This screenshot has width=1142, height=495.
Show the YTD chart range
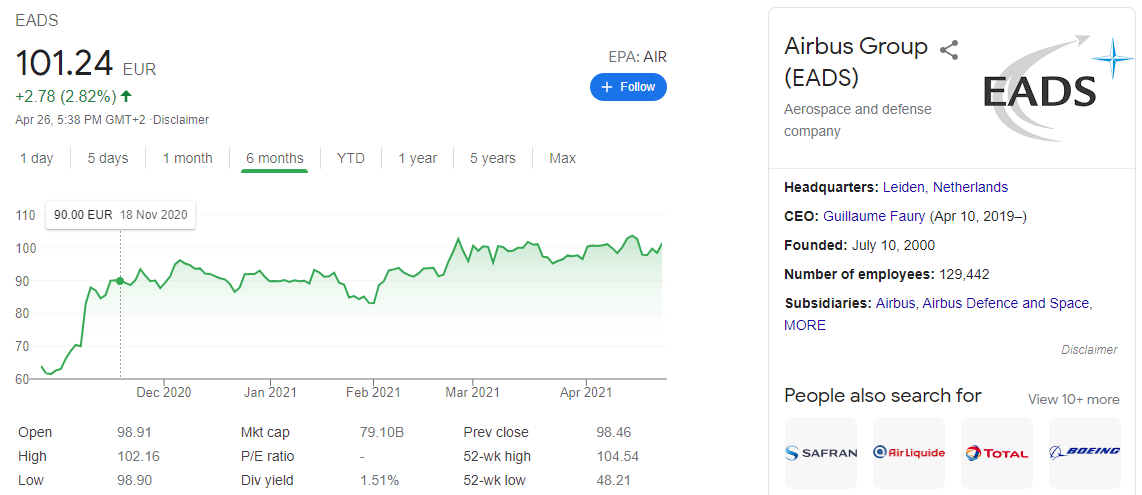point(350,158)
